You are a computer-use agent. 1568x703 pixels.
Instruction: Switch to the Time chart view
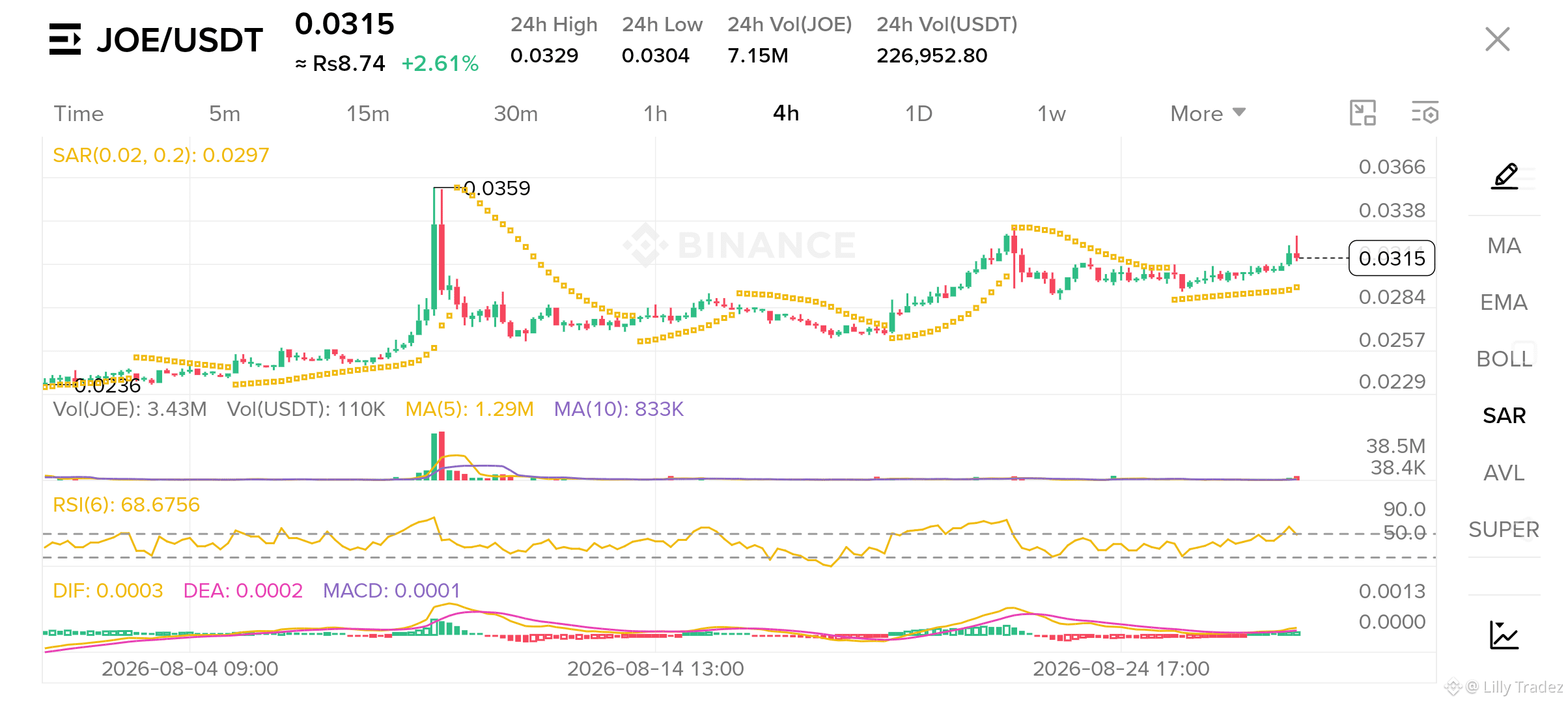click(79, 114)
